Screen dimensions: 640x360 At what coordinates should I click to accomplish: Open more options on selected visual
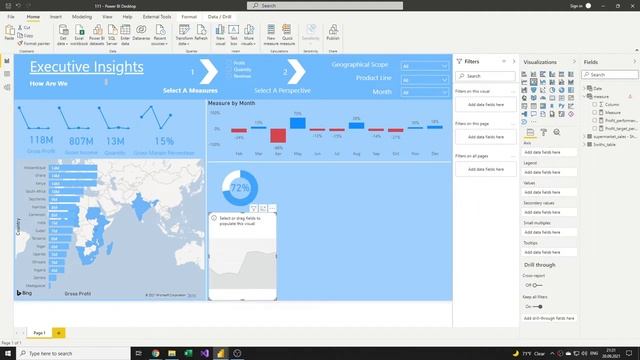[x=272, y=209]
